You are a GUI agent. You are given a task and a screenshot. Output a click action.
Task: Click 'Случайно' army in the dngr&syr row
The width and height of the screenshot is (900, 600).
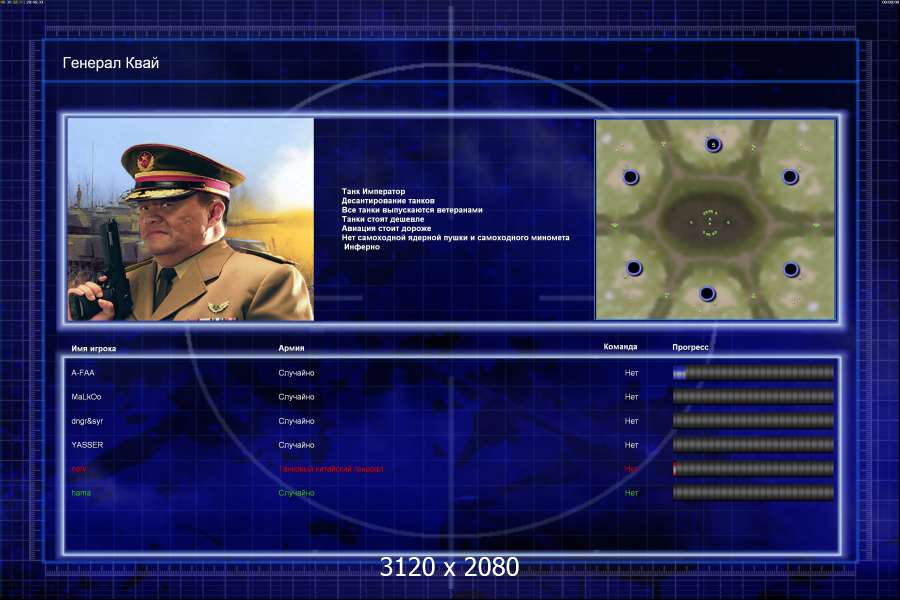coord(296,421)
